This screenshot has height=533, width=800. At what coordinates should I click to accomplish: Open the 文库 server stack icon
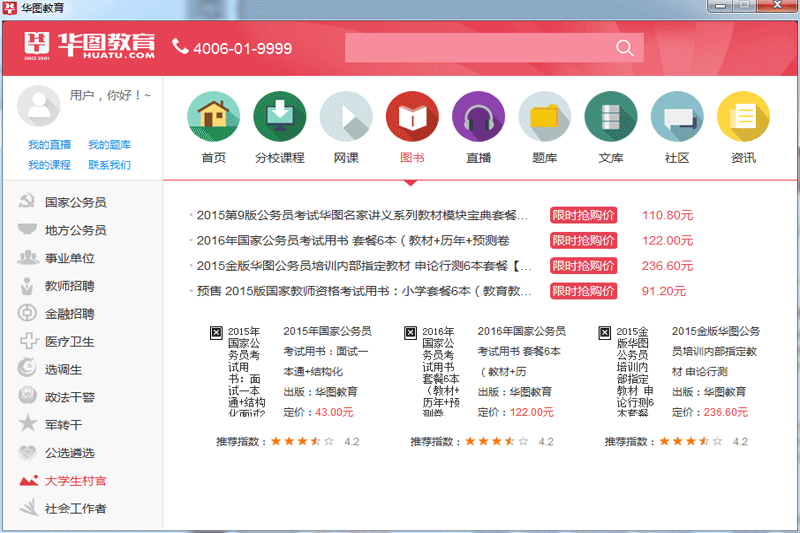coord(611,116)
